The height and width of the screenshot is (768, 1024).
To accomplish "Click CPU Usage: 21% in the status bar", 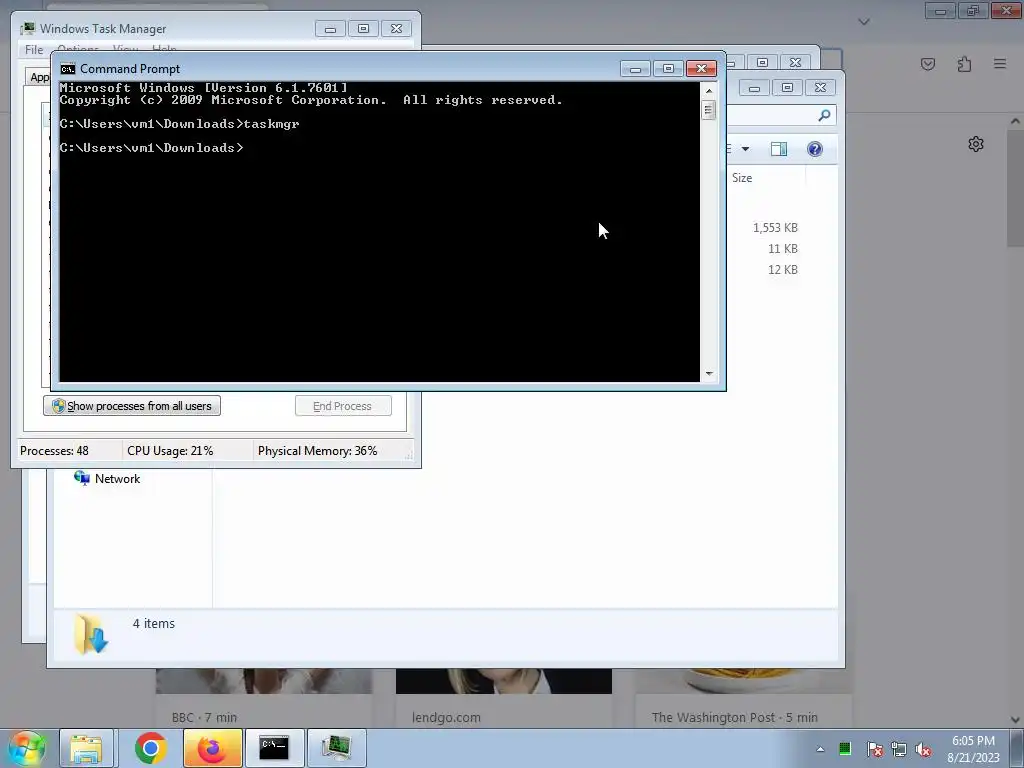I will click(170, 451).
